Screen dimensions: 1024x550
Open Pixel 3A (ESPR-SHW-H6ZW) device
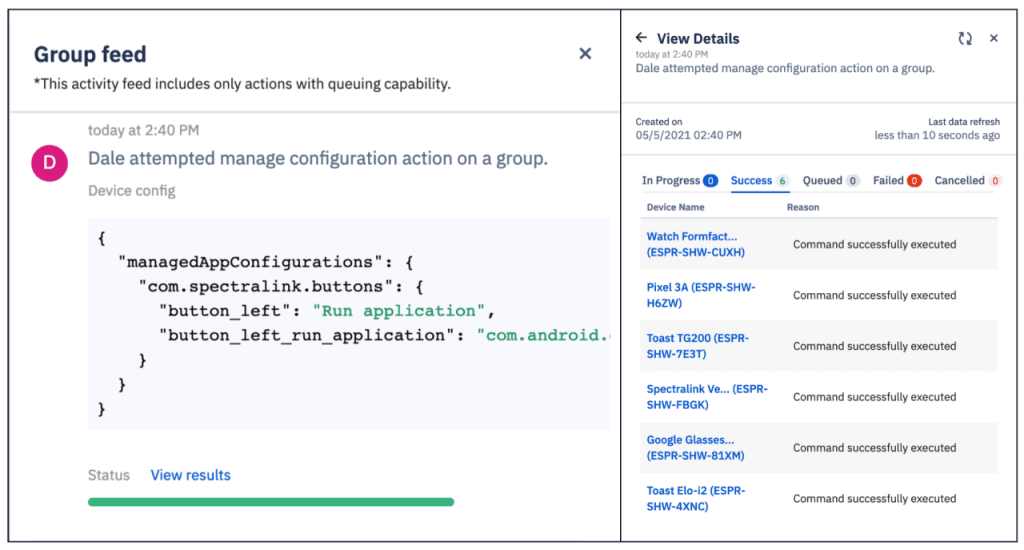[x=701, y=295]
